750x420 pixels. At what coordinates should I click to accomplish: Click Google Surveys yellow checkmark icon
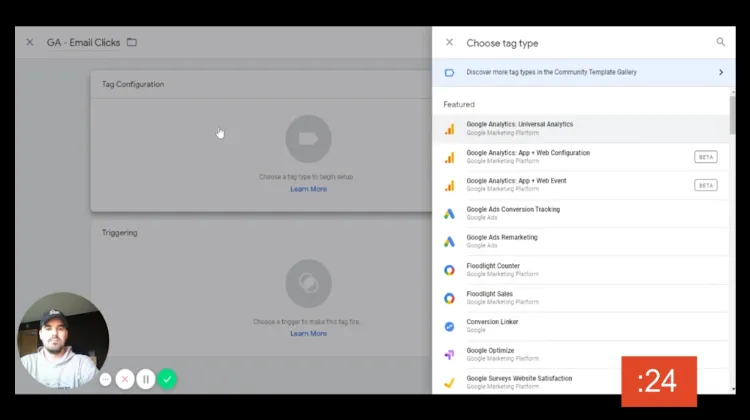449,383
